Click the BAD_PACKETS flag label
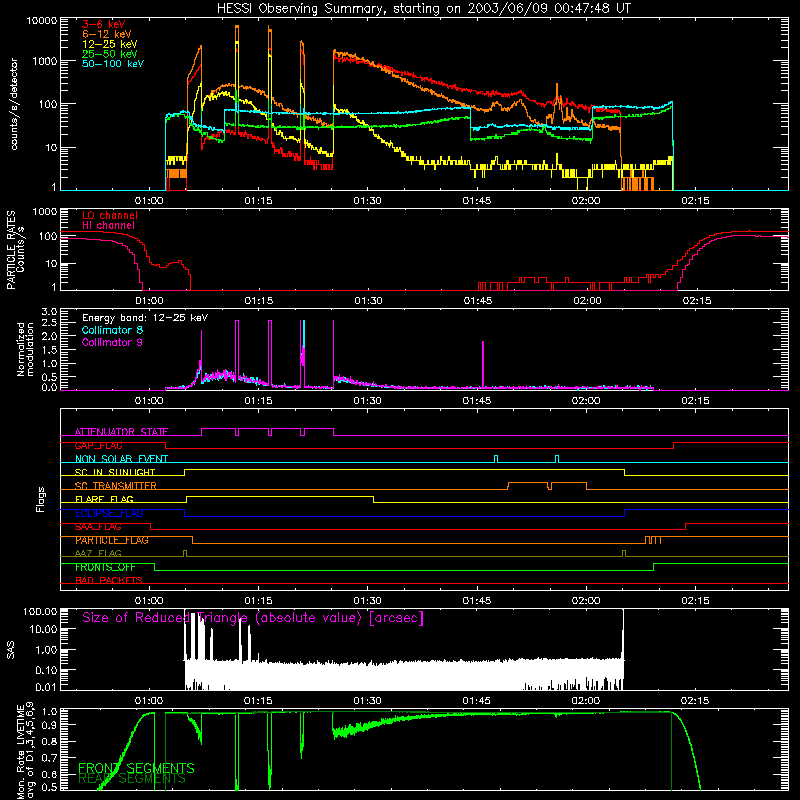The height and width of the screenshot is (800, 800). pyautogui.click(x=109, y=580)
